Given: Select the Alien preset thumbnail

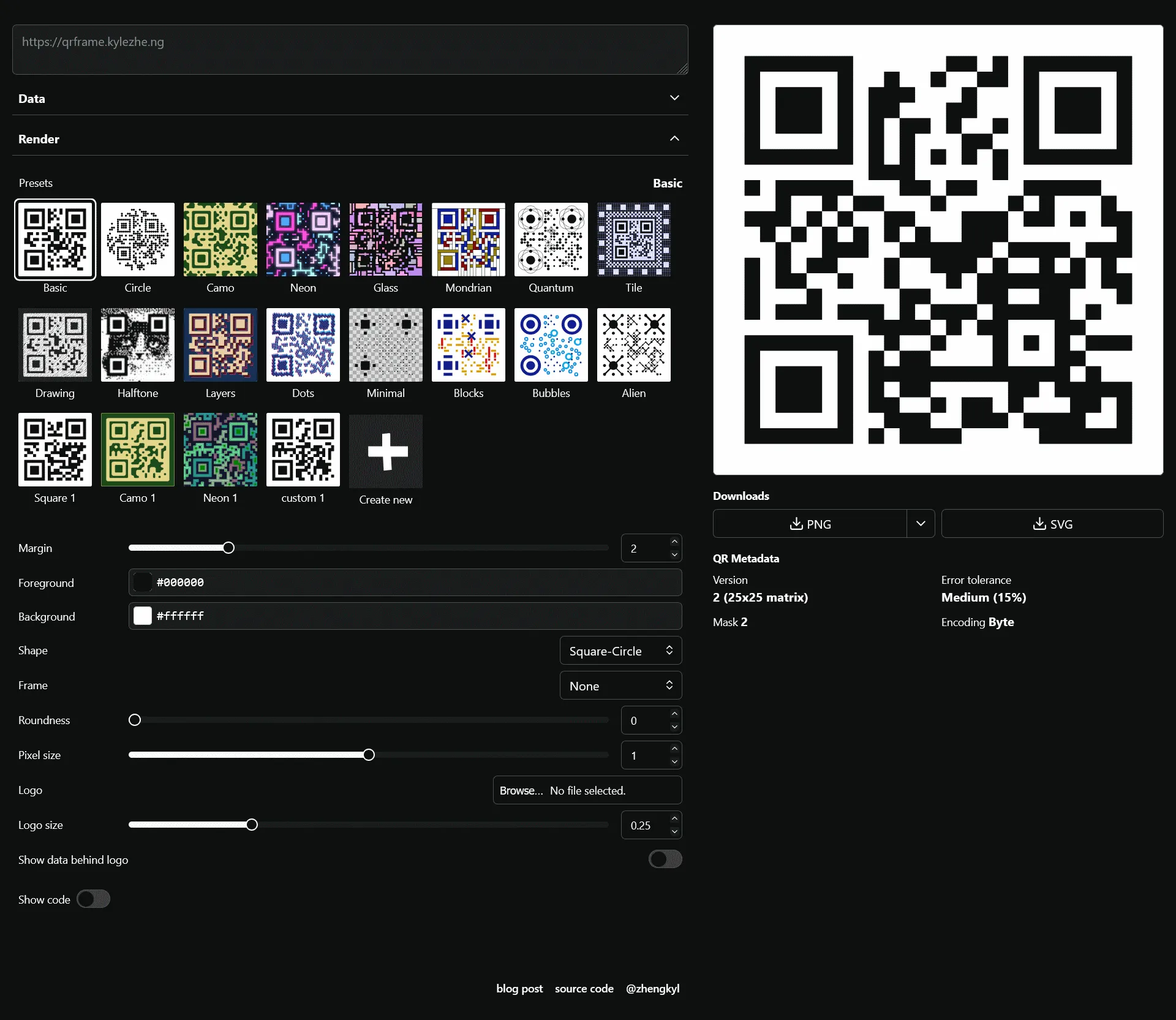Looking at the screenshot, I should [x=633, y=344].
